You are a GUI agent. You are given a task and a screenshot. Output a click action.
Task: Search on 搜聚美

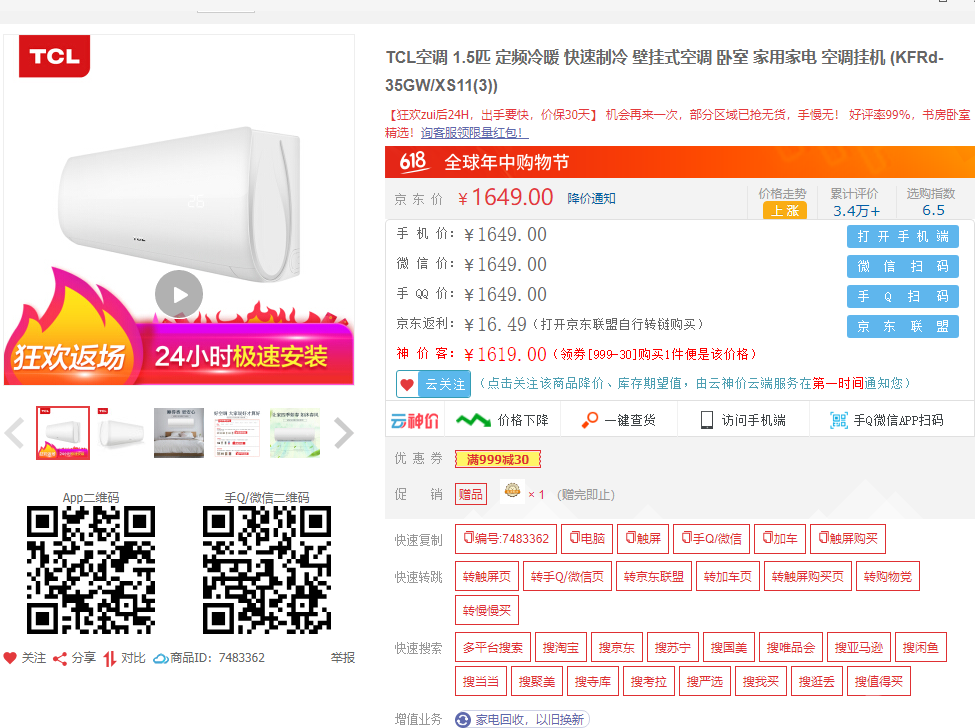click(537, 681)
